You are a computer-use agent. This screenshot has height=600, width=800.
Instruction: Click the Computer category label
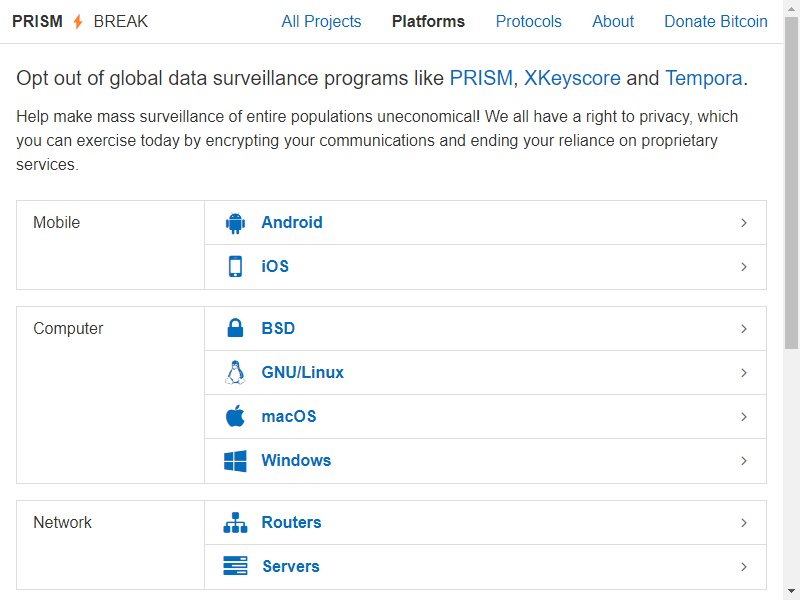[68, 329]
